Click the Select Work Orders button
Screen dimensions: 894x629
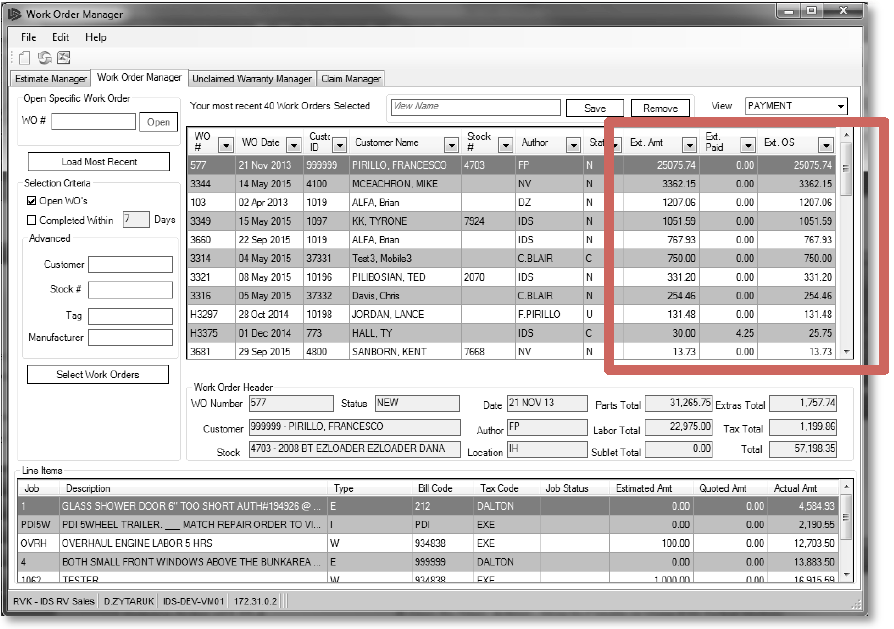click(97, 375)
